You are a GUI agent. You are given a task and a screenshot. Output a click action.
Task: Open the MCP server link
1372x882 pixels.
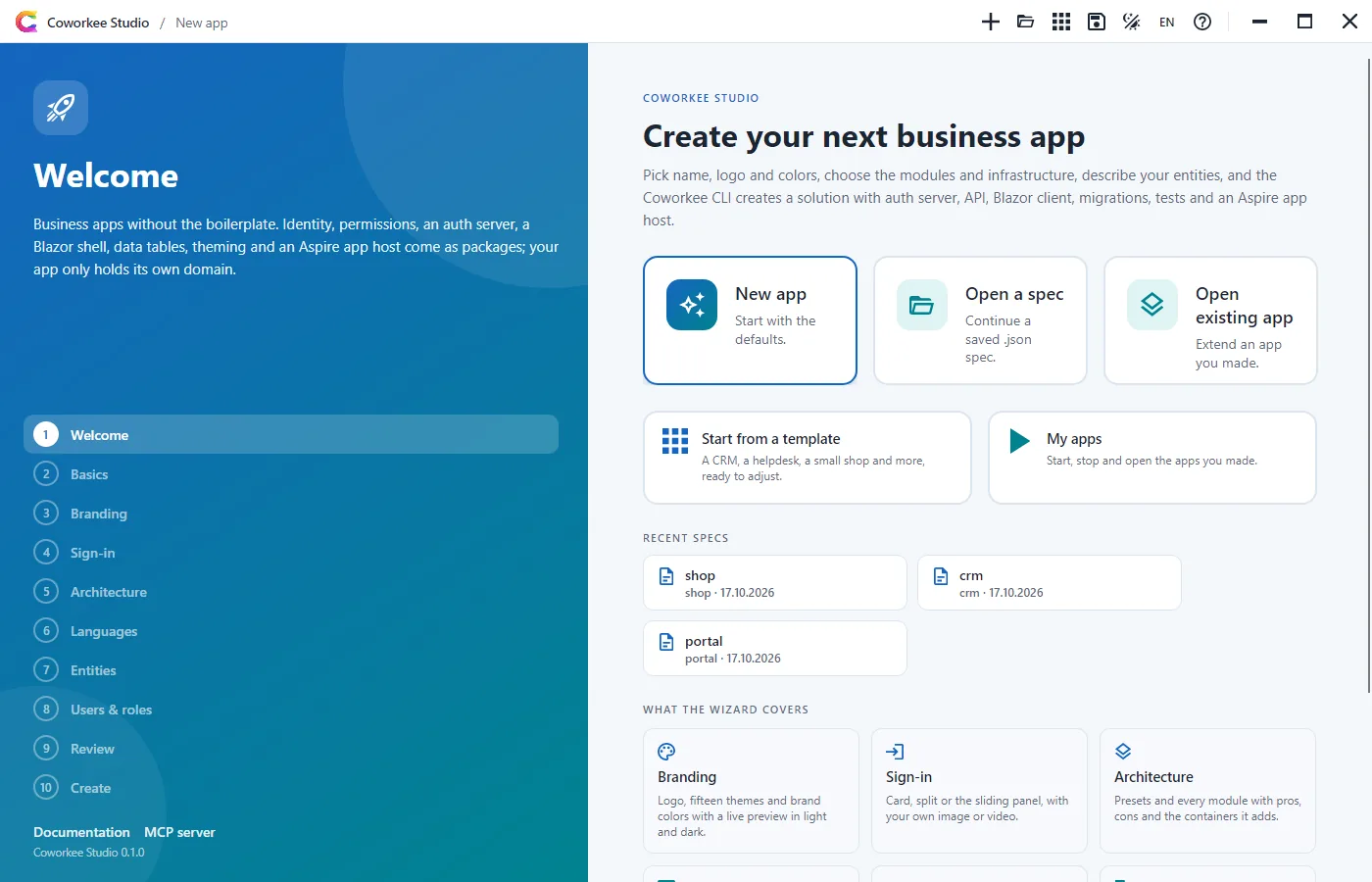(179, 832)
